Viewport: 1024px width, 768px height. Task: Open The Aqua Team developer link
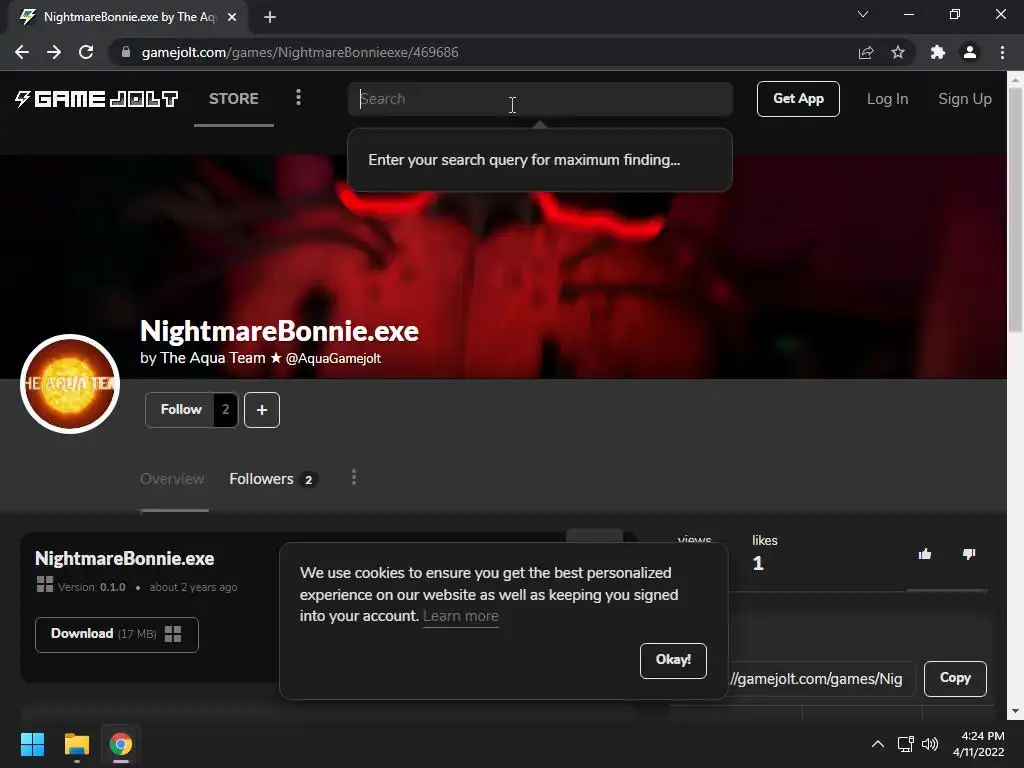[213, 358]
